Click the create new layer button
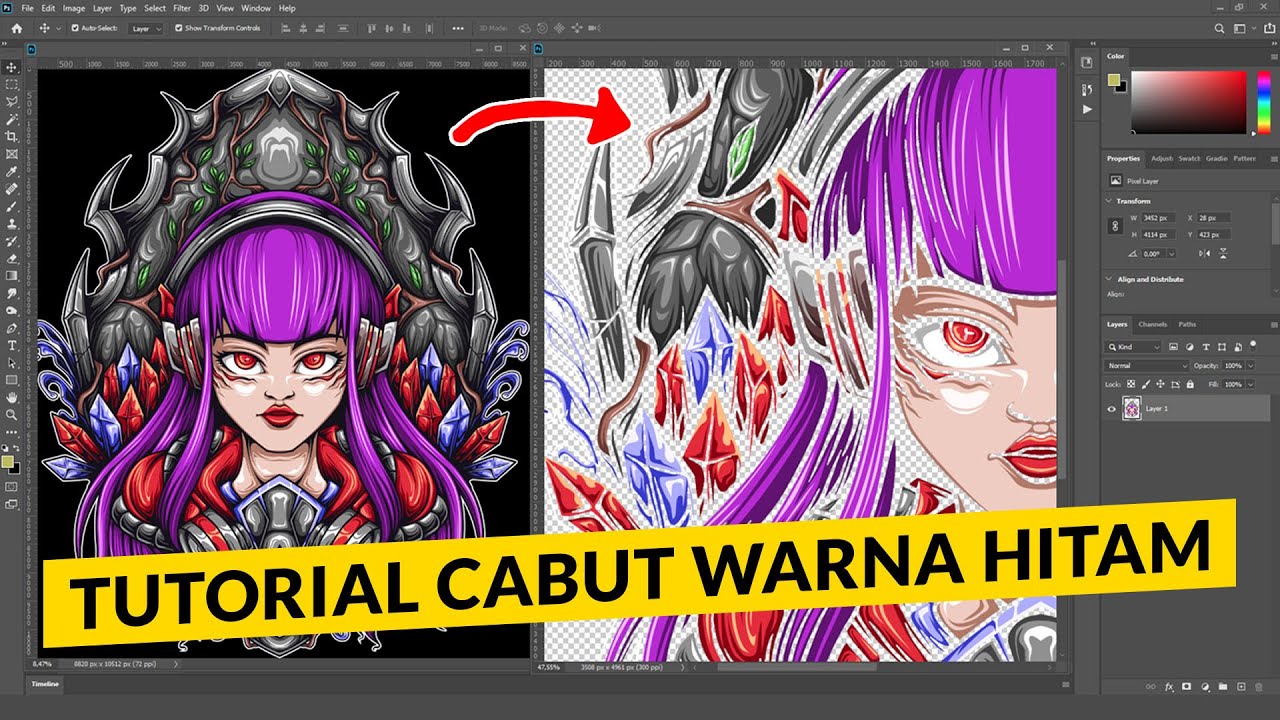The image size is (1280, 720). tap(1241, 687)
